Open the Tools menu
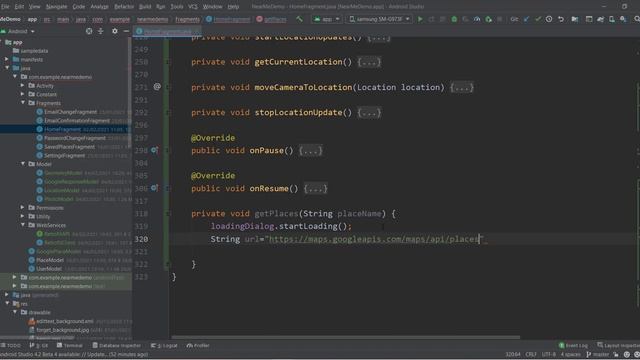 (177, 7)
